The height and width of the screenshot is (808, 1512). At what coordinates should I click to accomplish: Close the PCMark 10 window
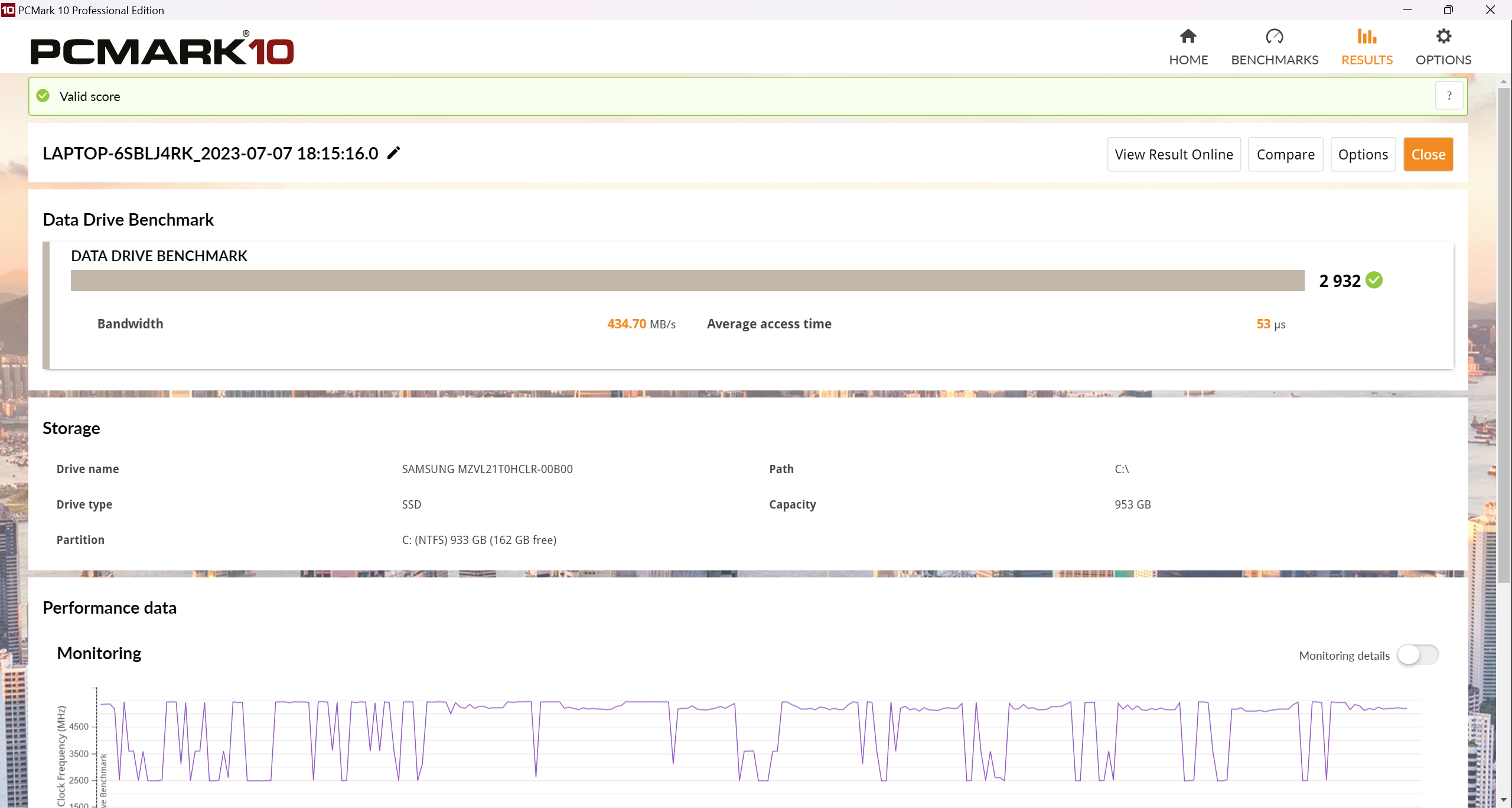(x=1490, y=10)
